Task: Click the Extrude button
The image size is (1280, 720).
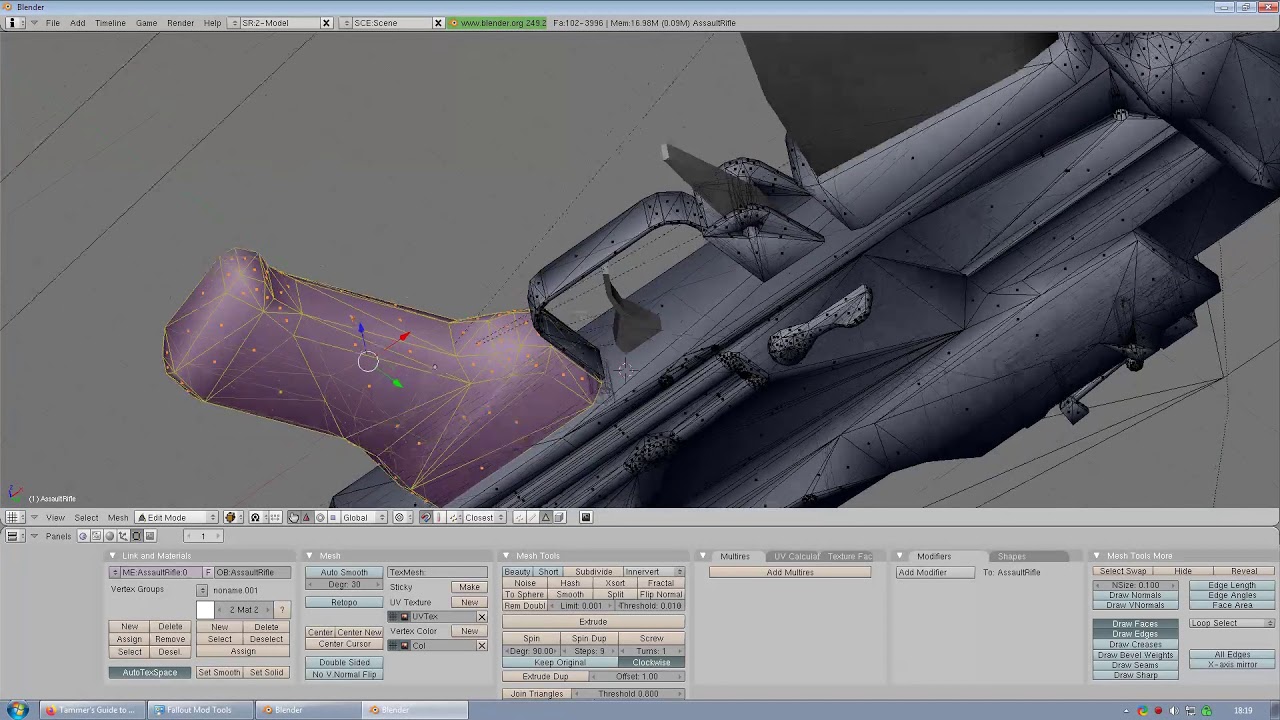Action: pyautogui.click(x=593, y=622)
